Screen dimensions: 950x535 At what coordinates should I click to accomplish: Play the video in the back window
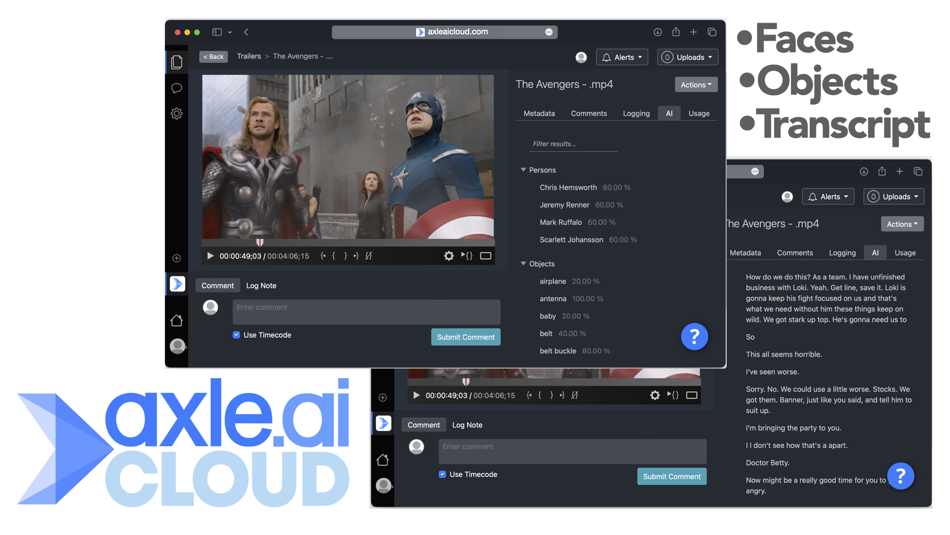[x=416, y=395]
